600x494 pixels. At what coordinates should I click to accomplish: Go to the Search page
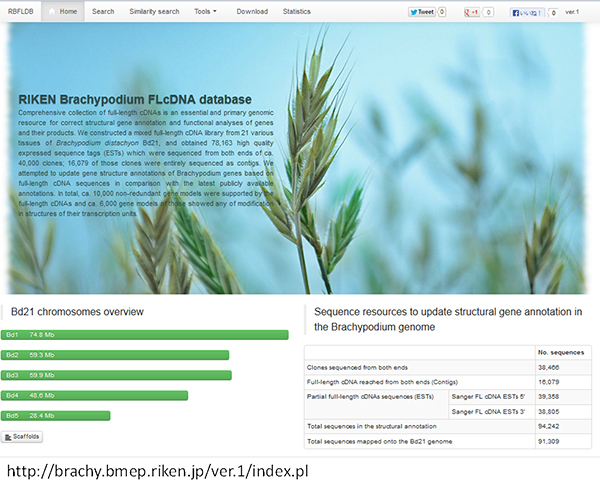tap(103, 11)
